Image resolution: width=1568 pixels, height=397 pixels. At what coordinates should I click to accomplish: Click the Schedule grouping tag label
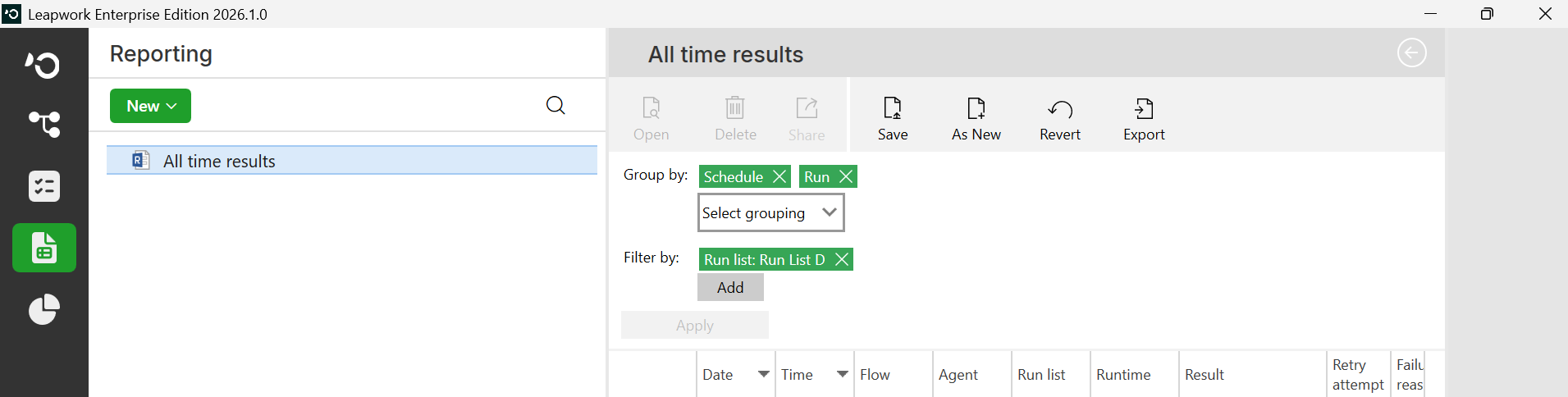pyautogui.click(x=734, y=176)
